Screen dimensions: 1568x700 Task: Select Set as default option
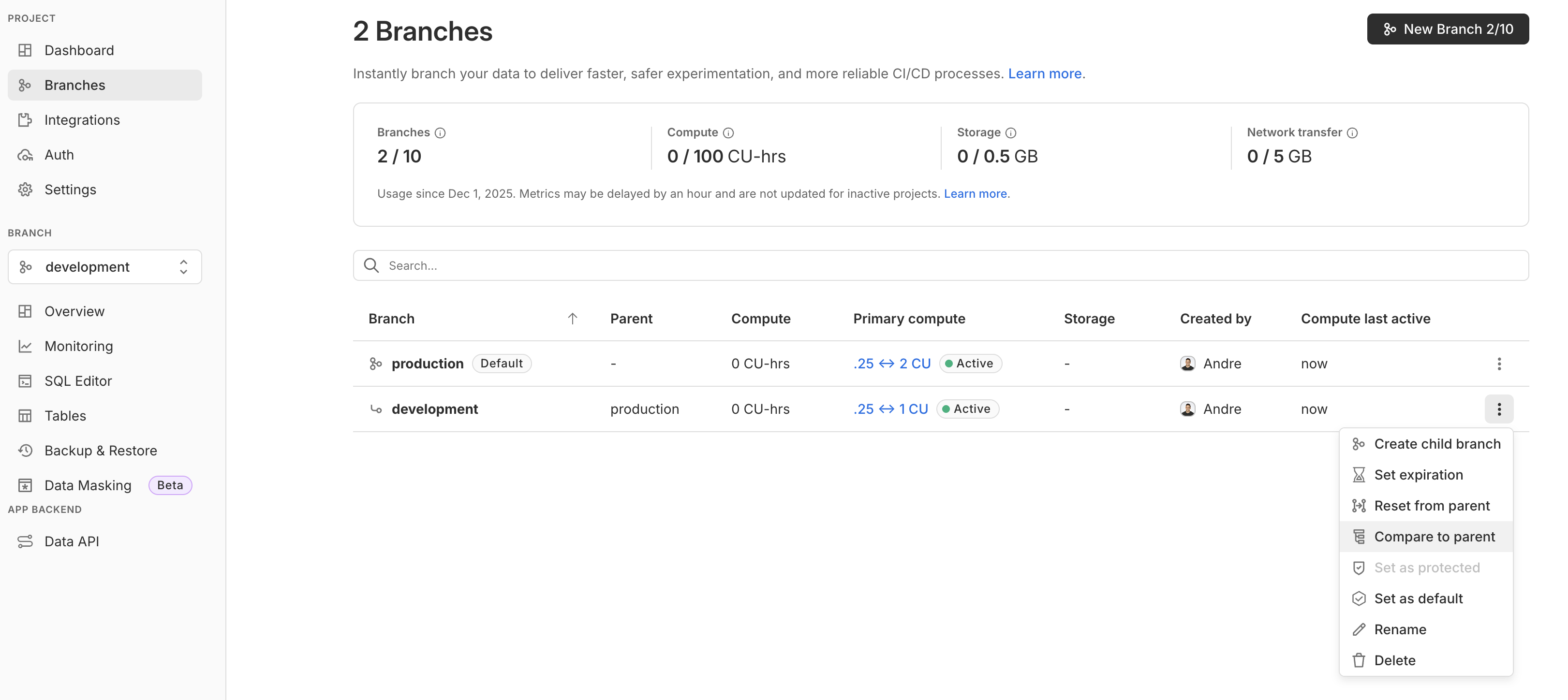(1418, 598)
